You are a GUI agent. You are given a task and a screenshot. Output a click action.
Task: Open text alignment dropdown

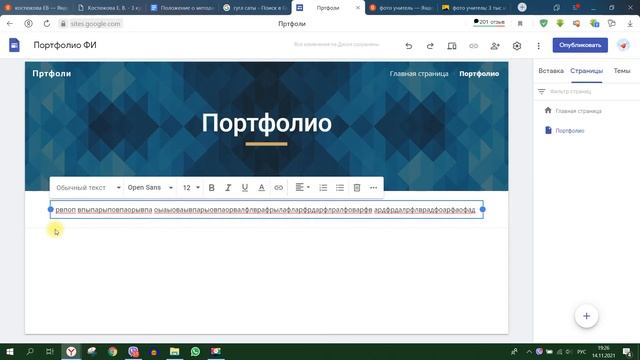(x=302, y=187)
